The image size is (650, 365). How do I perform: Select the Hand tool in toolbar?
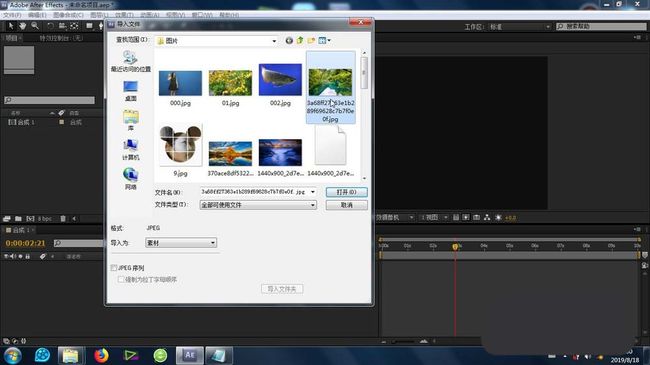[23, 26]
